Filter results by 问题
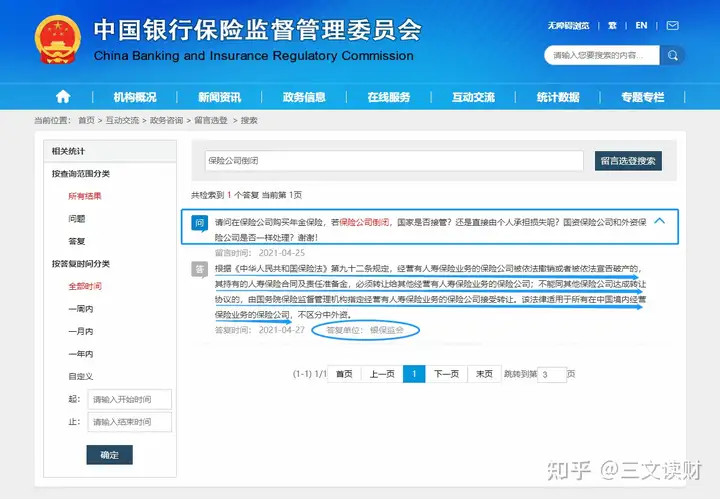 point(77,219)
